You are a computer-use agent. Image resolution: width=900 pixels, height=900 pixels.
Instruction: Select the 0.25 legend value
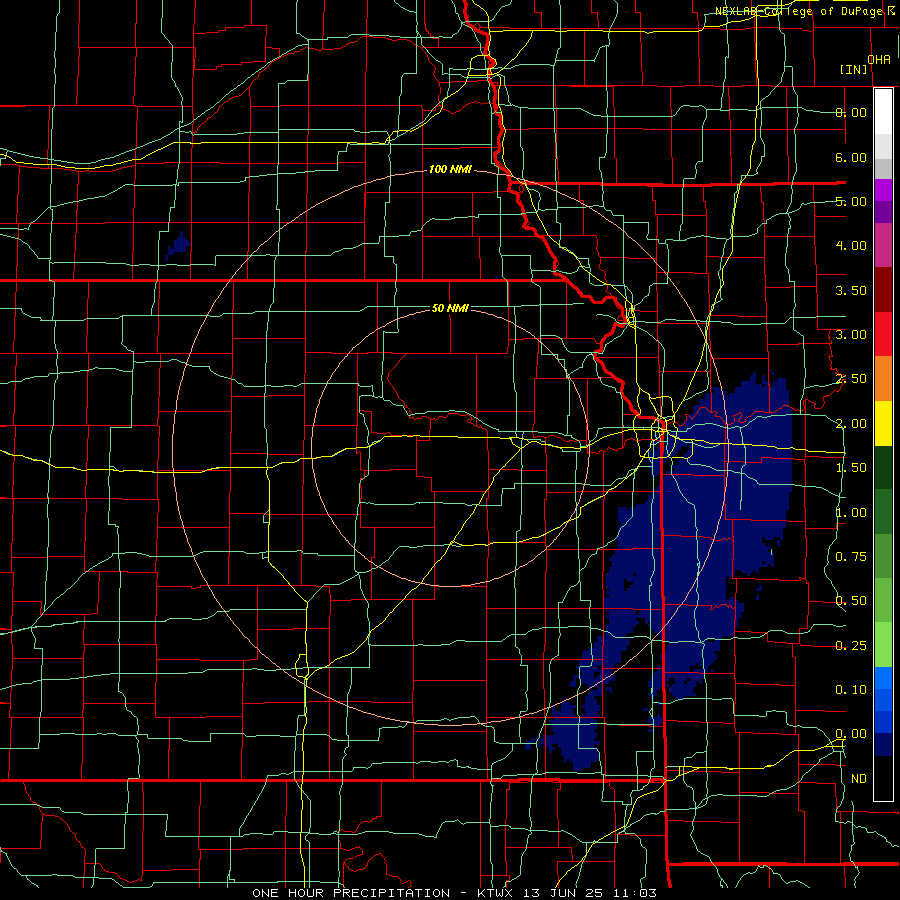[851, 646]
